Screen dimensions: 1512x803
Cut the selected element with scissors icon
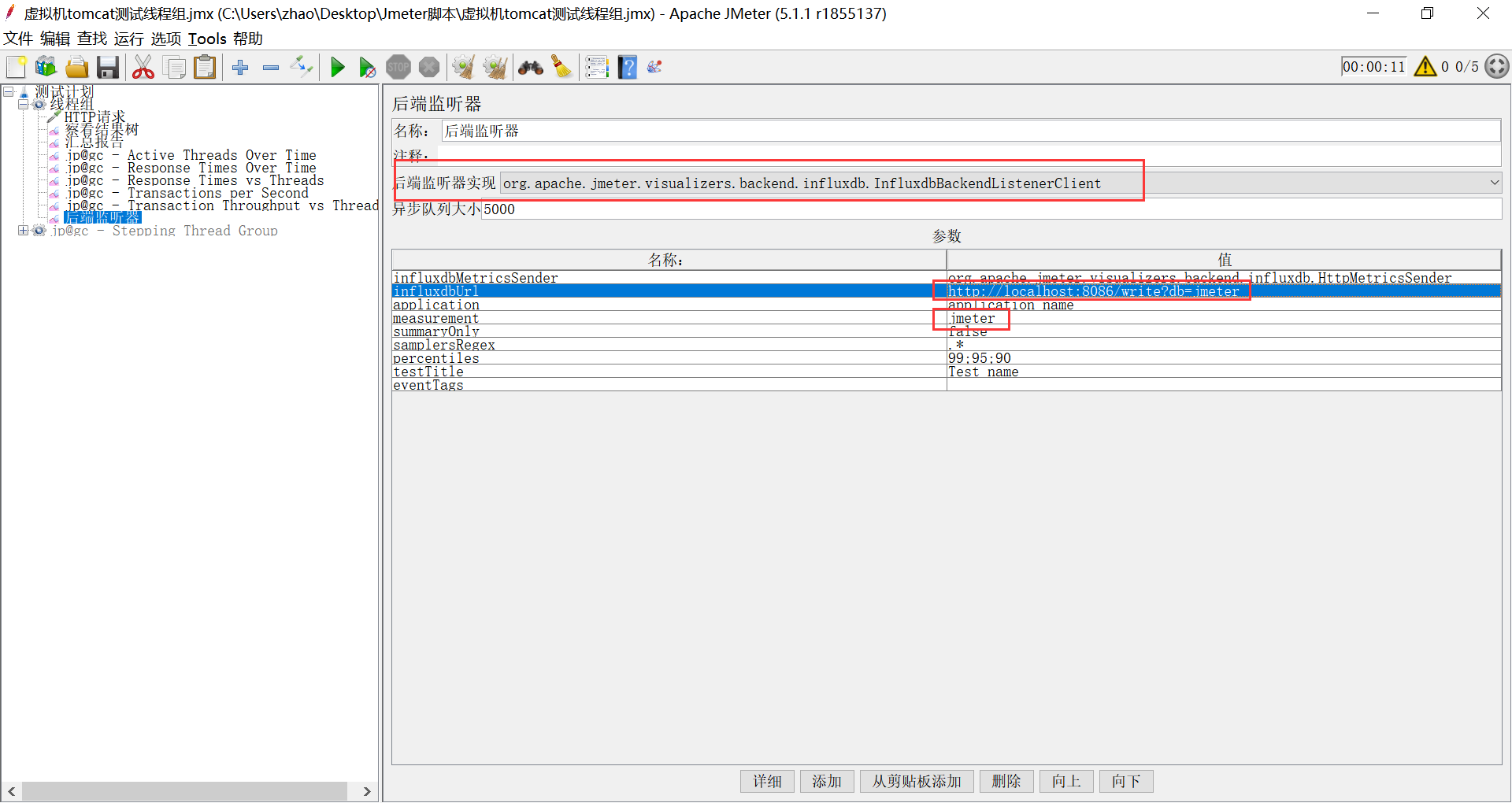tap(143, 68)
